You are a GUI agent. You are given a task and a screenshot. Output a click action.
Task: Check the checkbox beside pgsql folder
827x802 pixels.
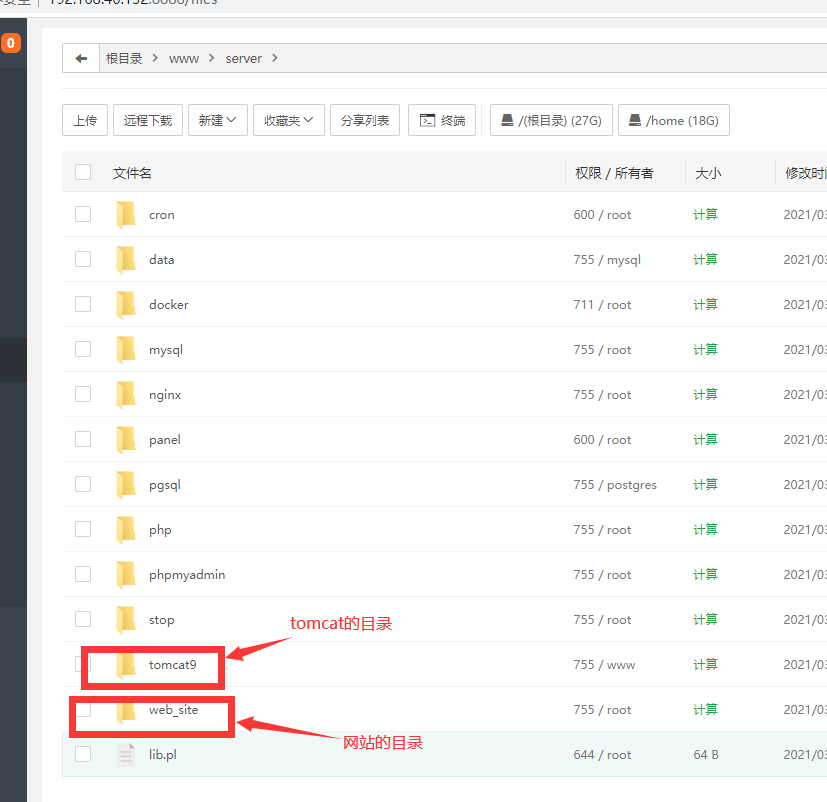click(83, 483)
